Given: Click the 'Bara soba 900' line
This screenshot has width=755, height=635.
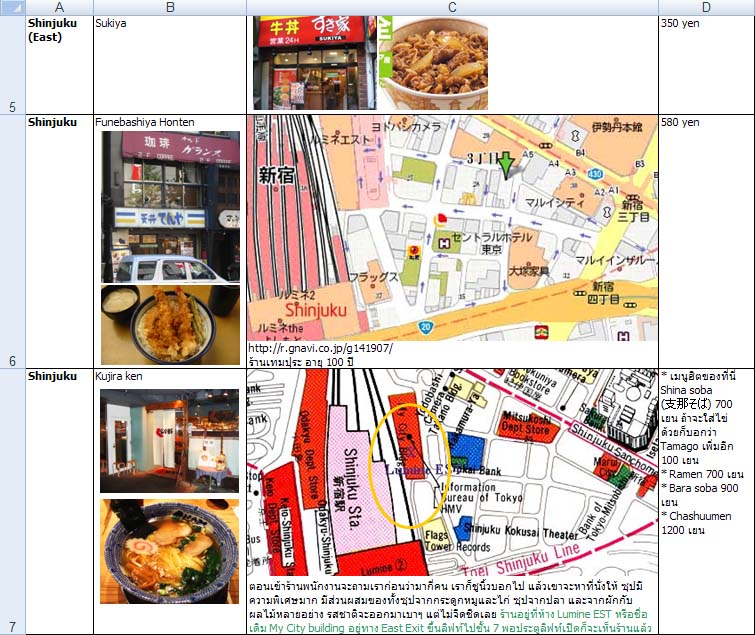Looking at the screenshot, I should pyautogui.click(x=700, y=495).
